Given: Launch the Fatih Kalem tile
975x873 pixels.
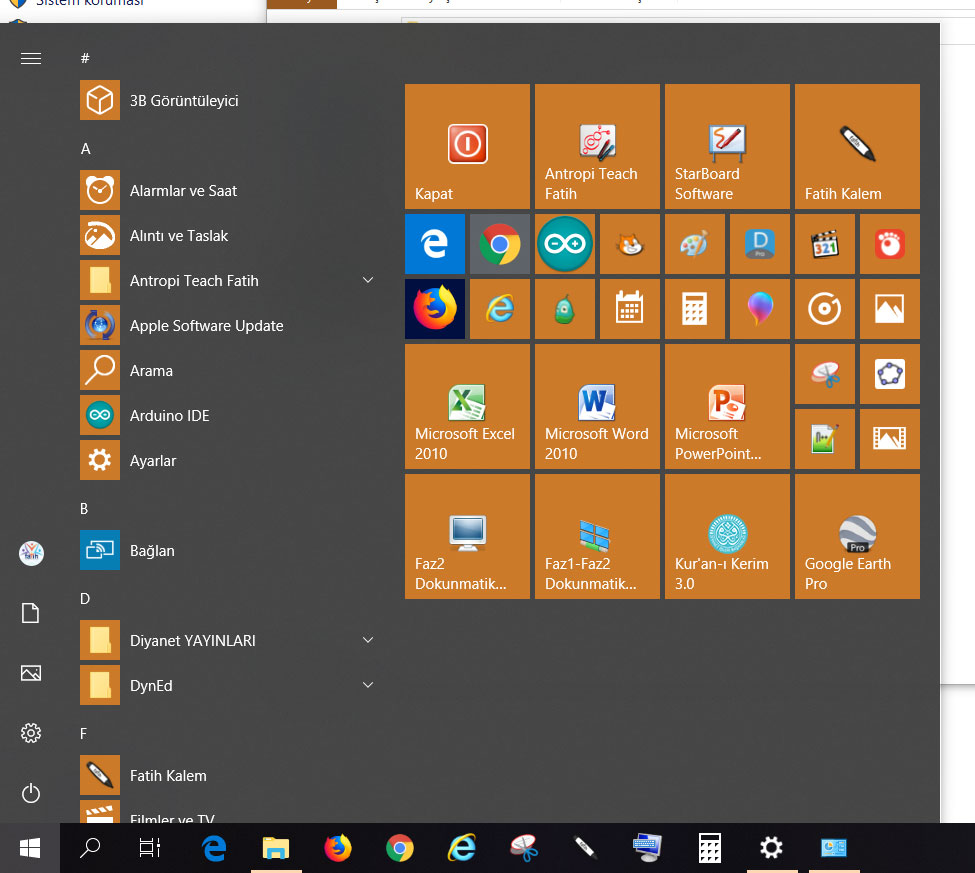Looking at the screenshot, I should pyautogui.click(x=857, y=146).
